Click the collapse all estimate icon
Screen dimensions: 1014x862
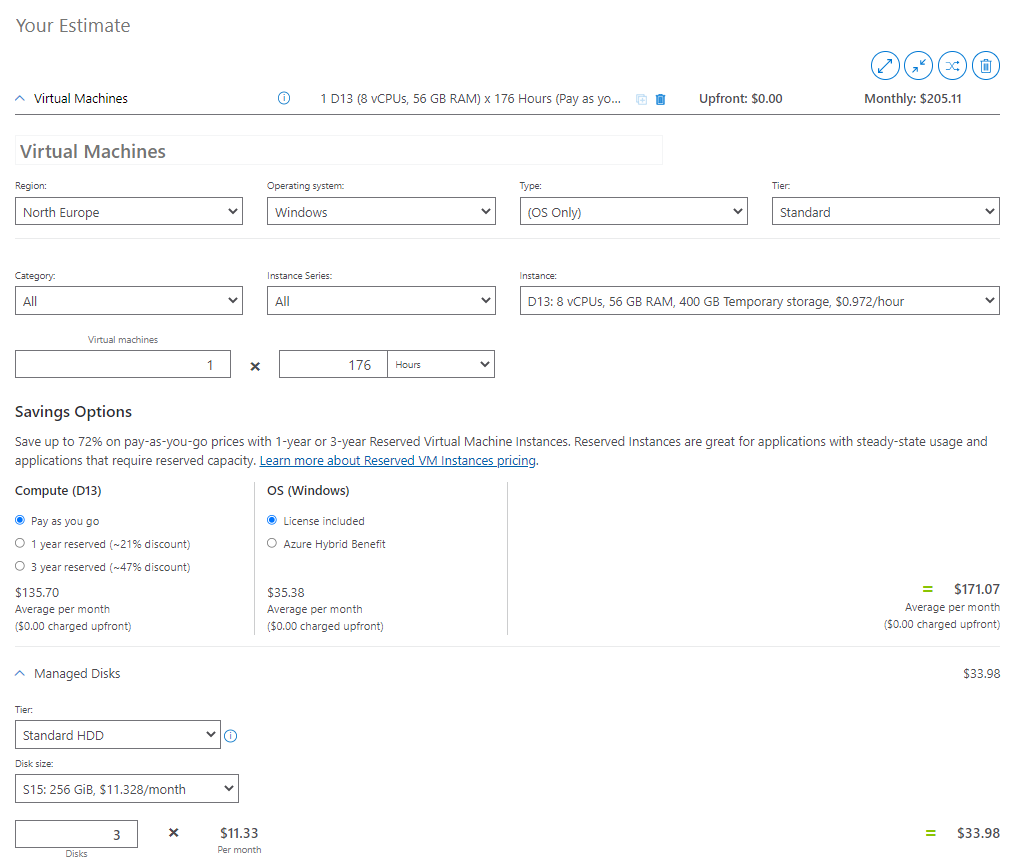point(918,65)
